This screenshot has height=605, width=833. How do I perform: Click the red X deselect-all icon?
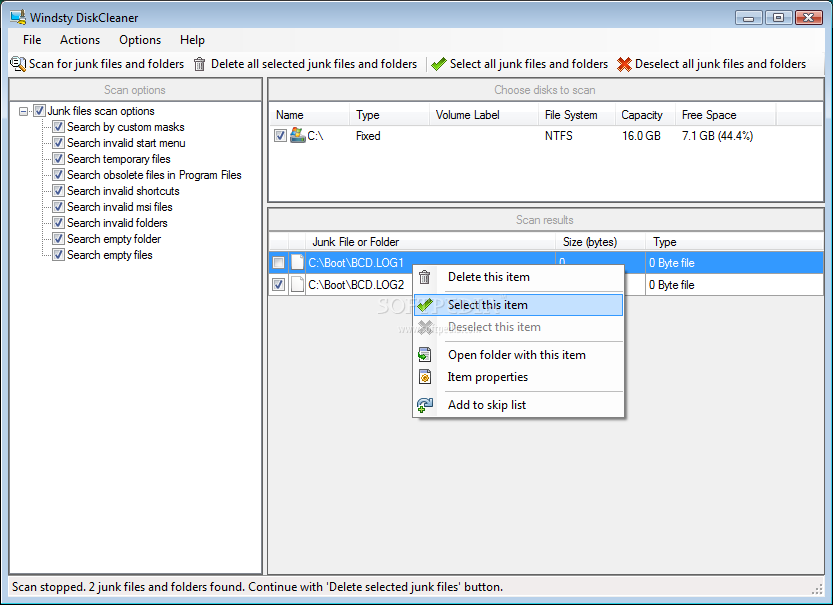point(624,64)
